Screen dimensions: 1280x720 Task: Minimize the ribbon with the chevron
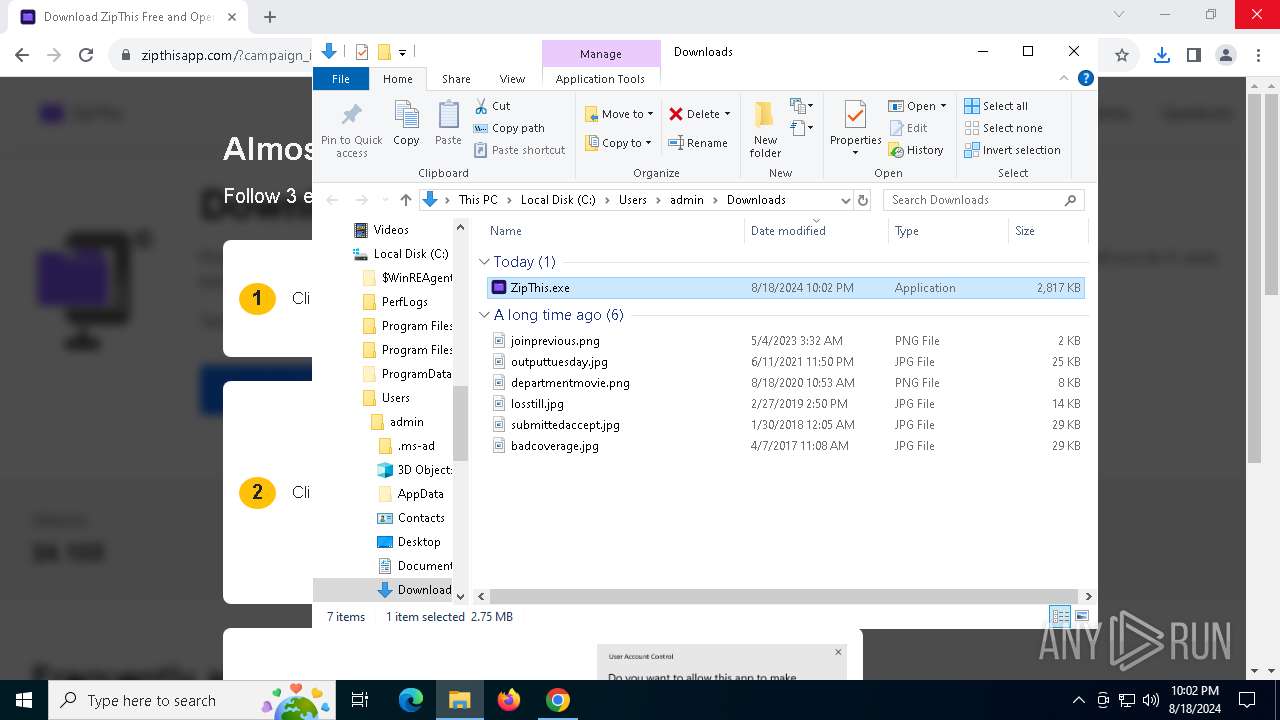point(1065,78)
